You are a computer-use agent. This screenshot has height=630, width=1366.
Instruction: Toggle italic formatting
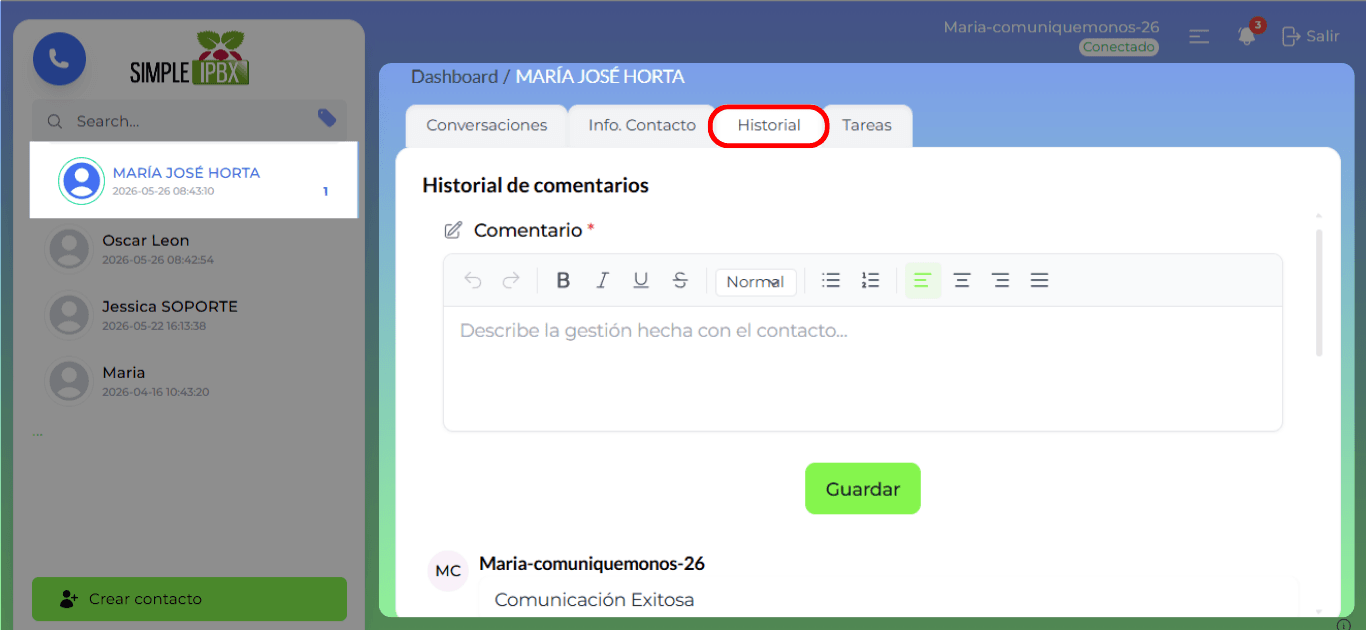click(x=602, y=281)
